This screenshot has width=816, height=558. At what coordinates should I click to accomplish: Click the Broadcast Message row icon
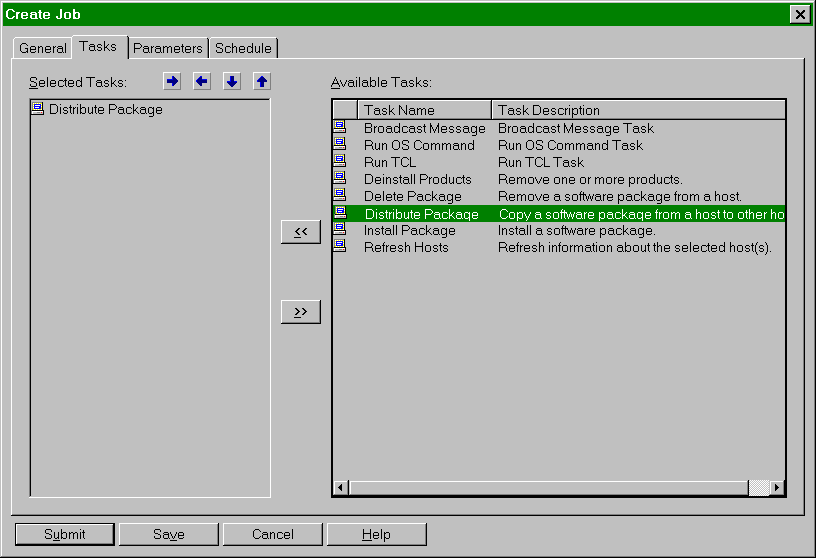tap(340, 126)
